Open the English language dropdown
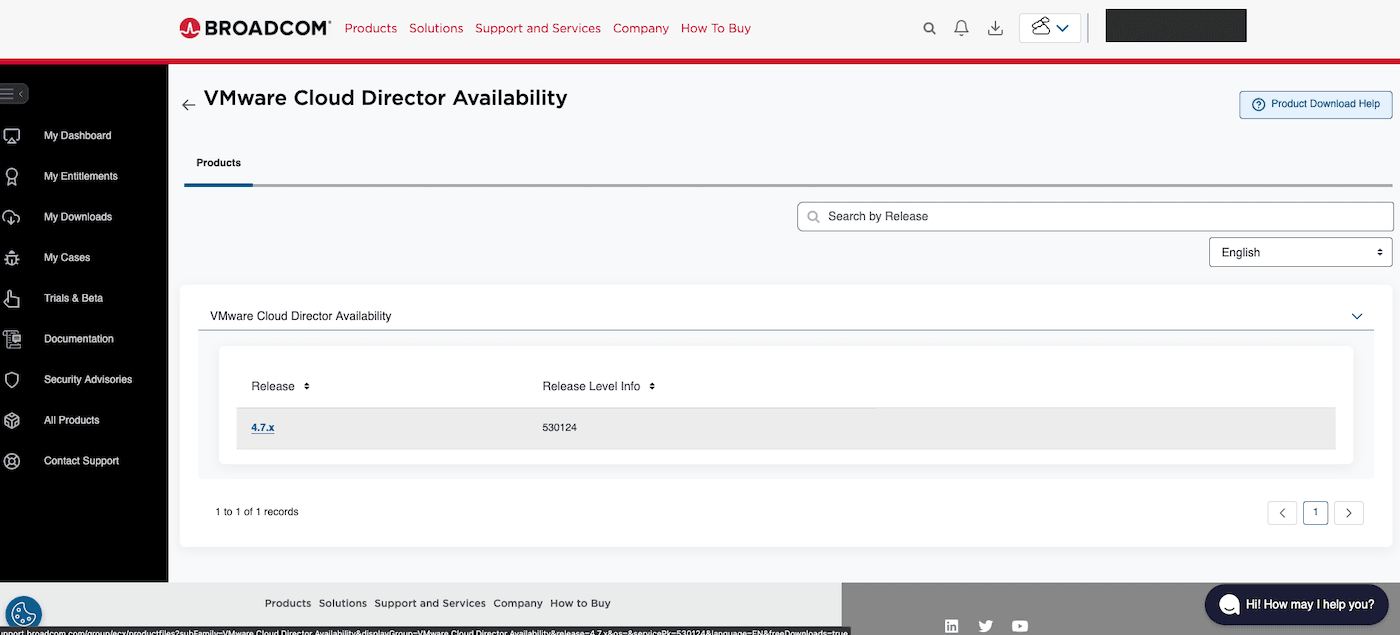 [x=1300, y=252]
